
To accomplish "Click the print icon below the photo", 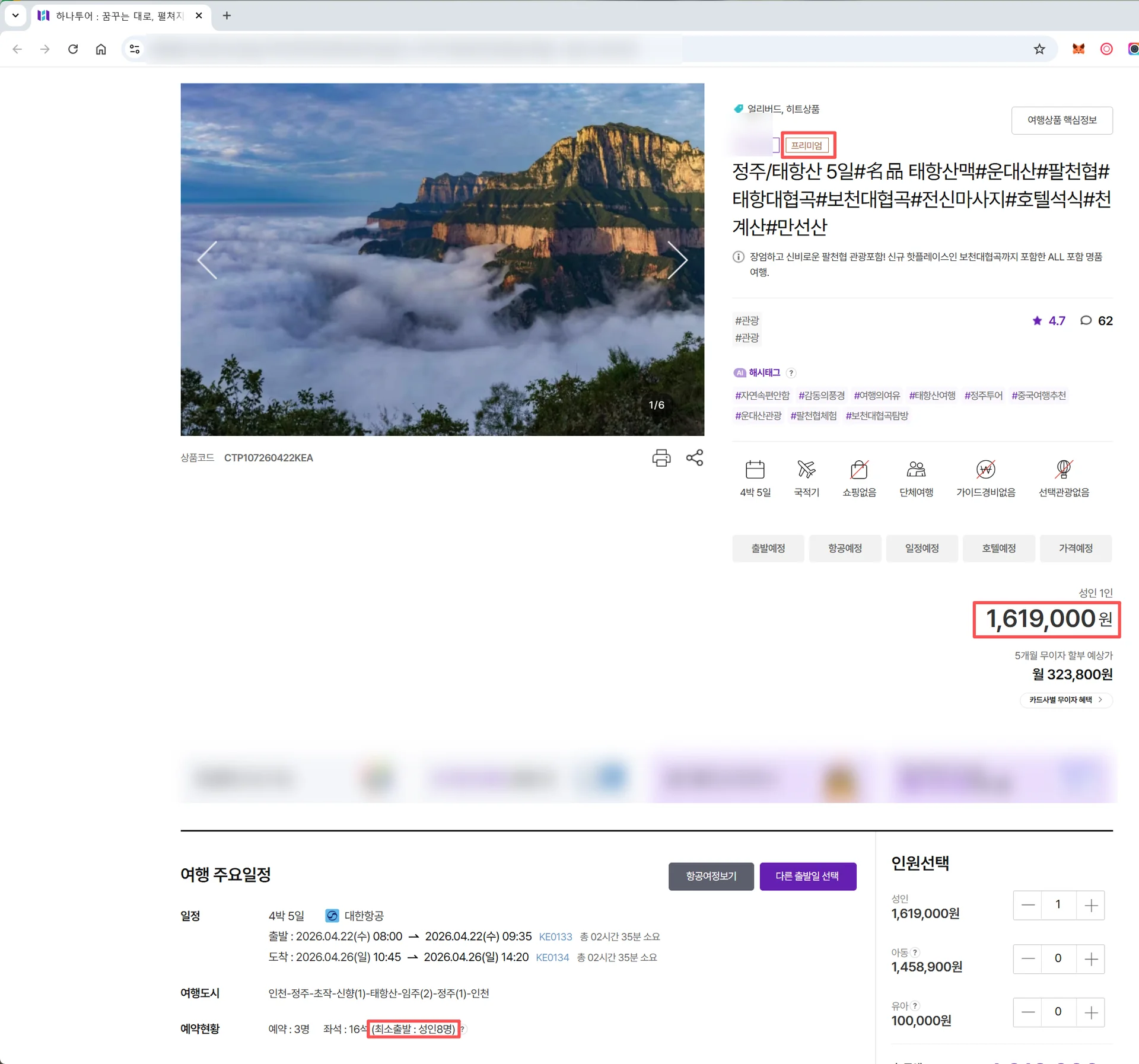I will pos(661,457).
